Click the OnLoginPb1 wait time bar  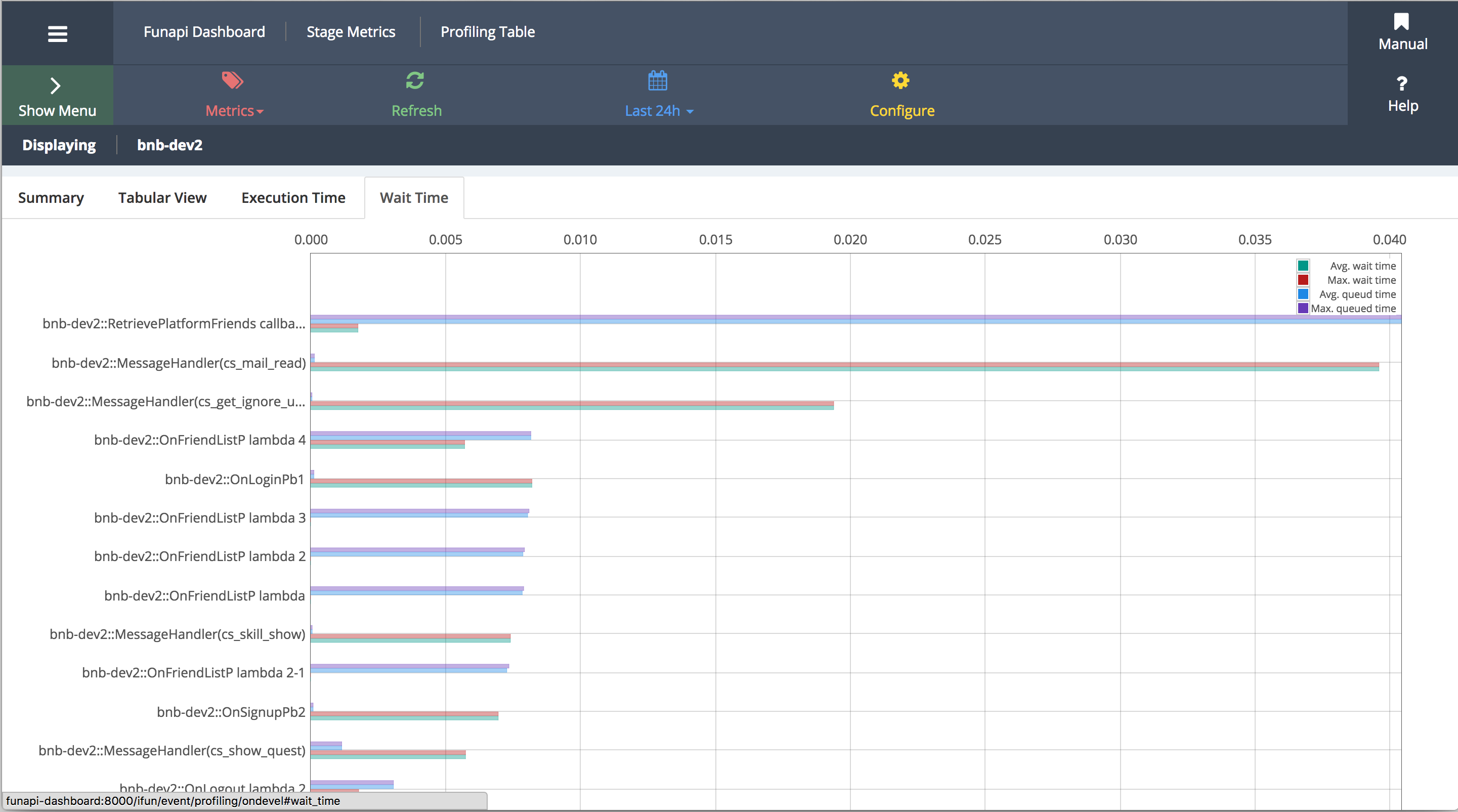pos(421,483)
